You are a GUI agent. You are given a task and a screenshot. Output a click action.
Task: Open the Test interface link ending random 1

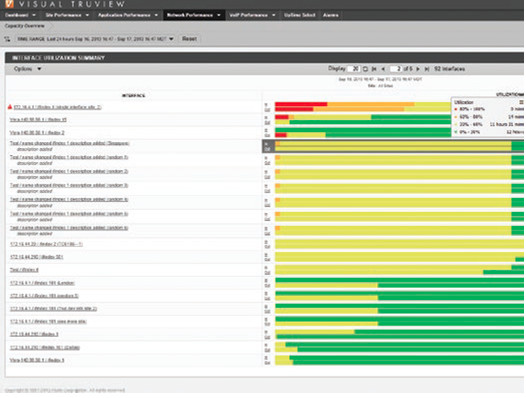click(x=69, y=157)
